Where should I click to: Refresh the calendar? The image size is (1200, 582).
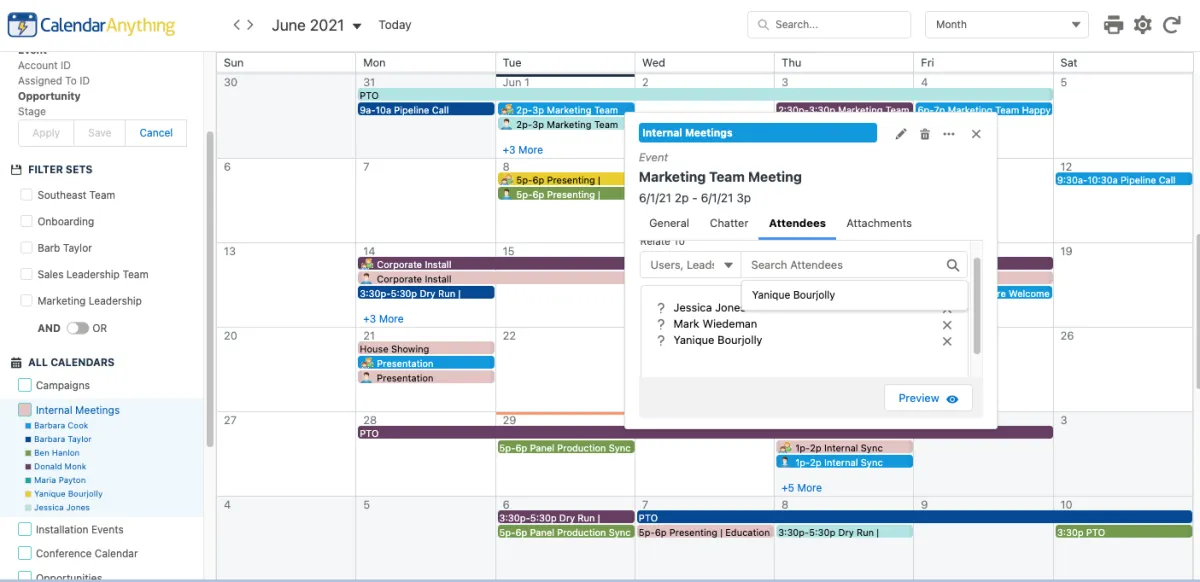coord(1172,25)
